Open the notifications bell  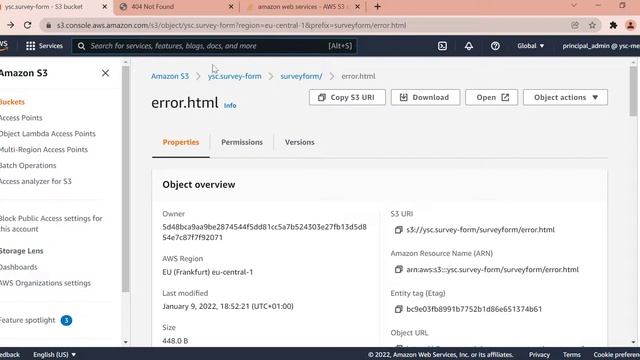tap(469, 46)
